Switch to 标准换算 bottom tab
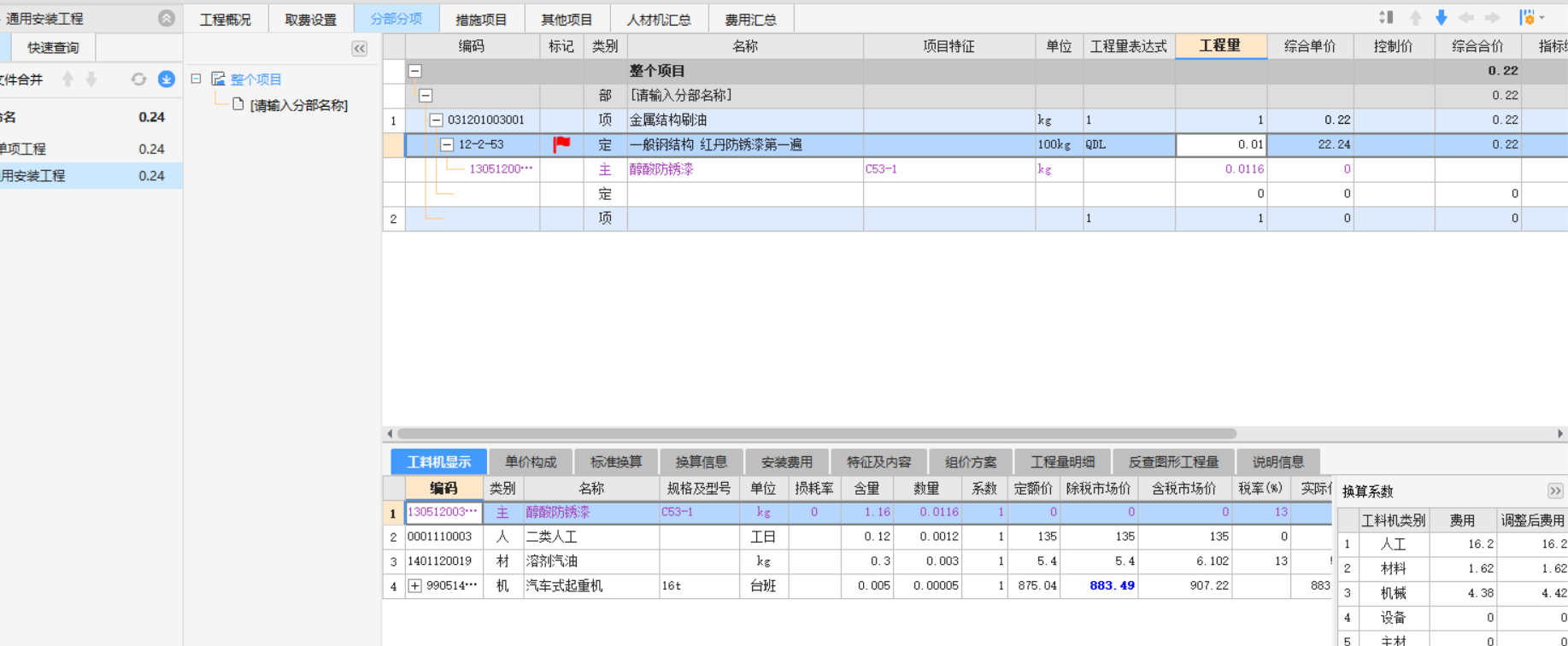This screenshot has height=646, width=1568. [616, 462]
